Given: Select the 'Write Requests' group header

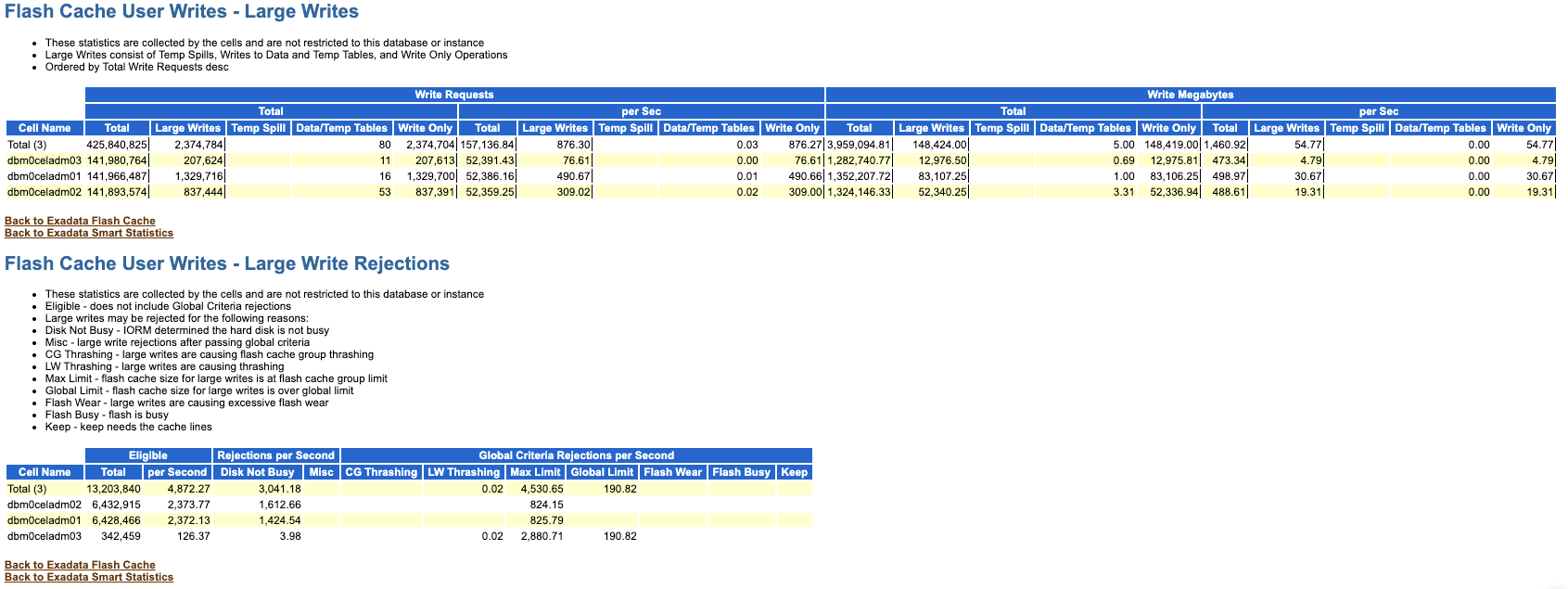Looking at the screenshot, I should point(454,95).
